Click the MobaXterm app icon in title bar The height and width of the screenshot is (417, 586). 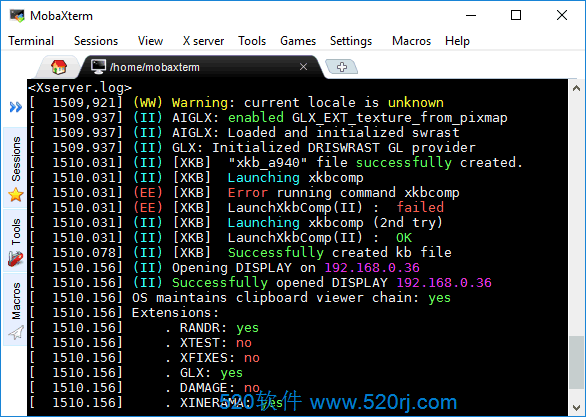17,16
